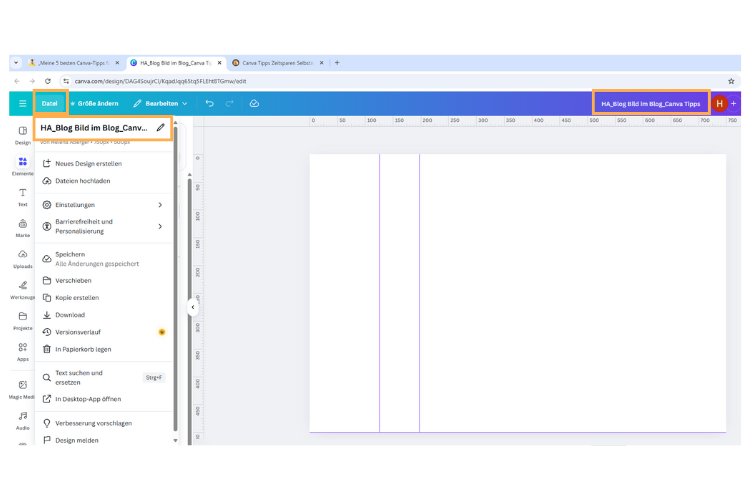Select Verbesserung vorschlagen
The image size is (750, 500).
pos(103,423)
